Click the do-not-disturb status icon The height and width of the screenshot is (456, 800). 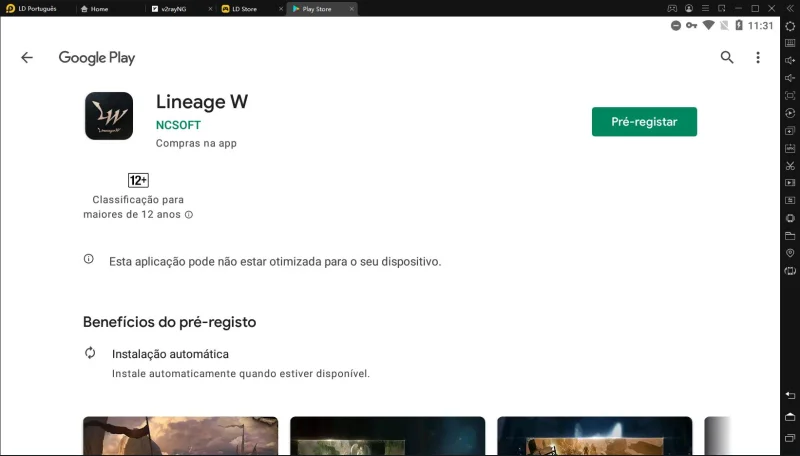point(676,26)
